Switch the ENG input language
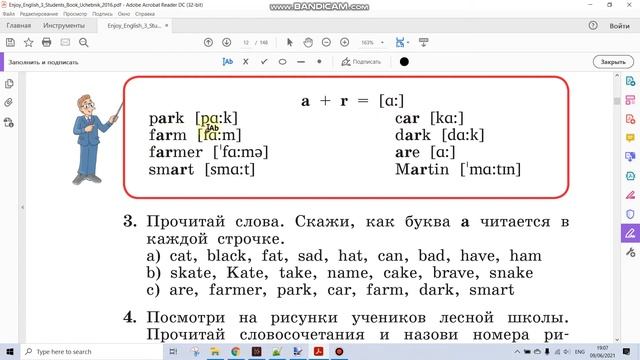This screenshot has width=640, height=360. pos(580,351)
